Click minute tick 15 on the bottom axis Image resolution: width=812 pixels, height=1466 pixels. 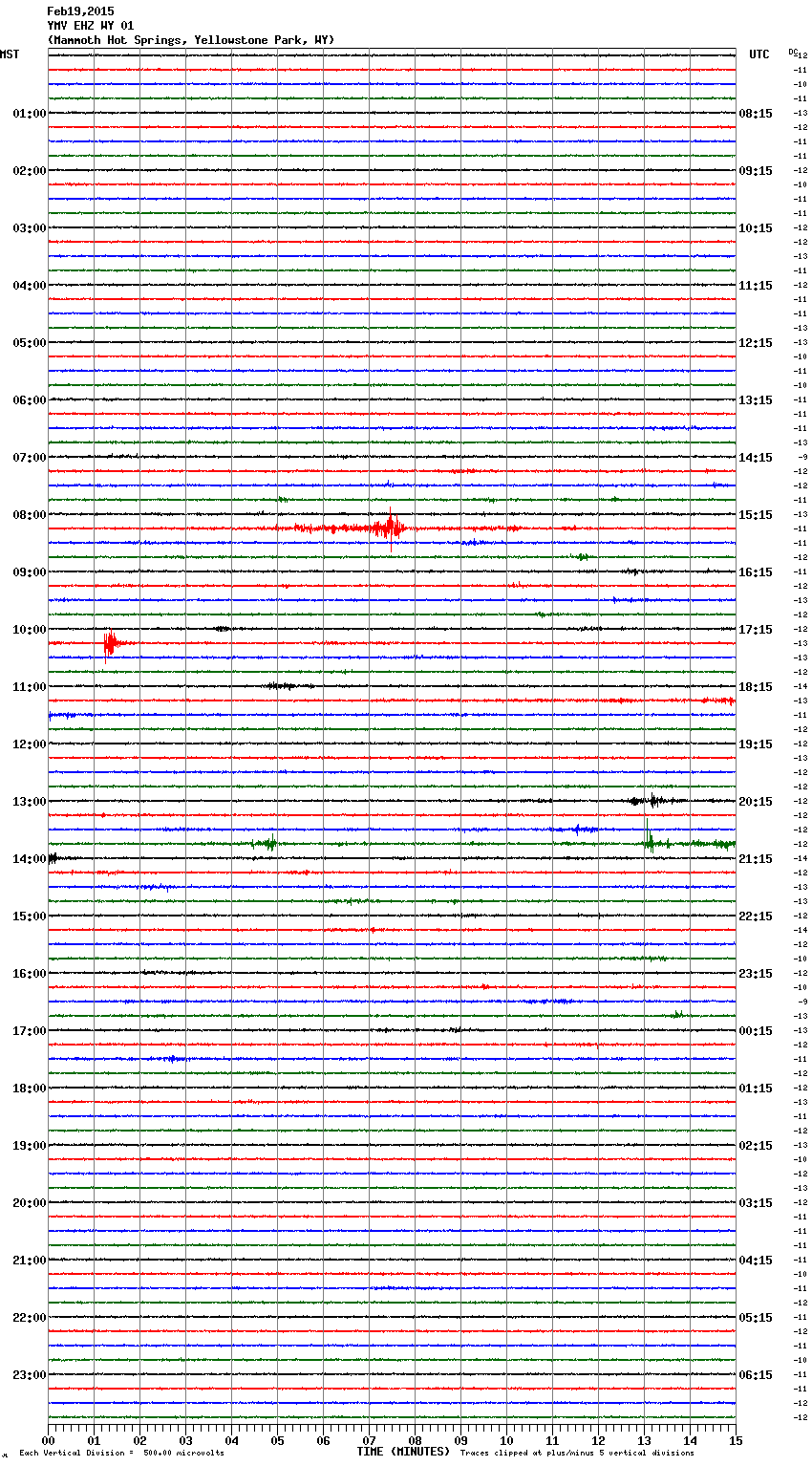pos(736,1440)
